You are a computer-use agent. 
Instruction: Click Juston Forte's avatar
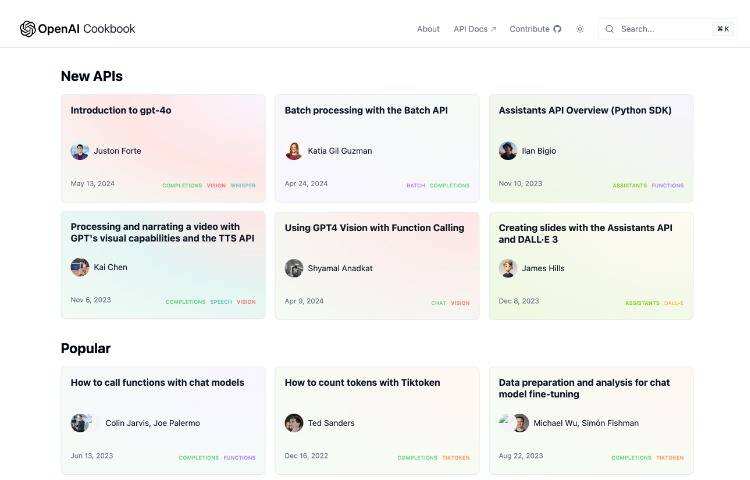pyautogui.click(x=80, y=151)
